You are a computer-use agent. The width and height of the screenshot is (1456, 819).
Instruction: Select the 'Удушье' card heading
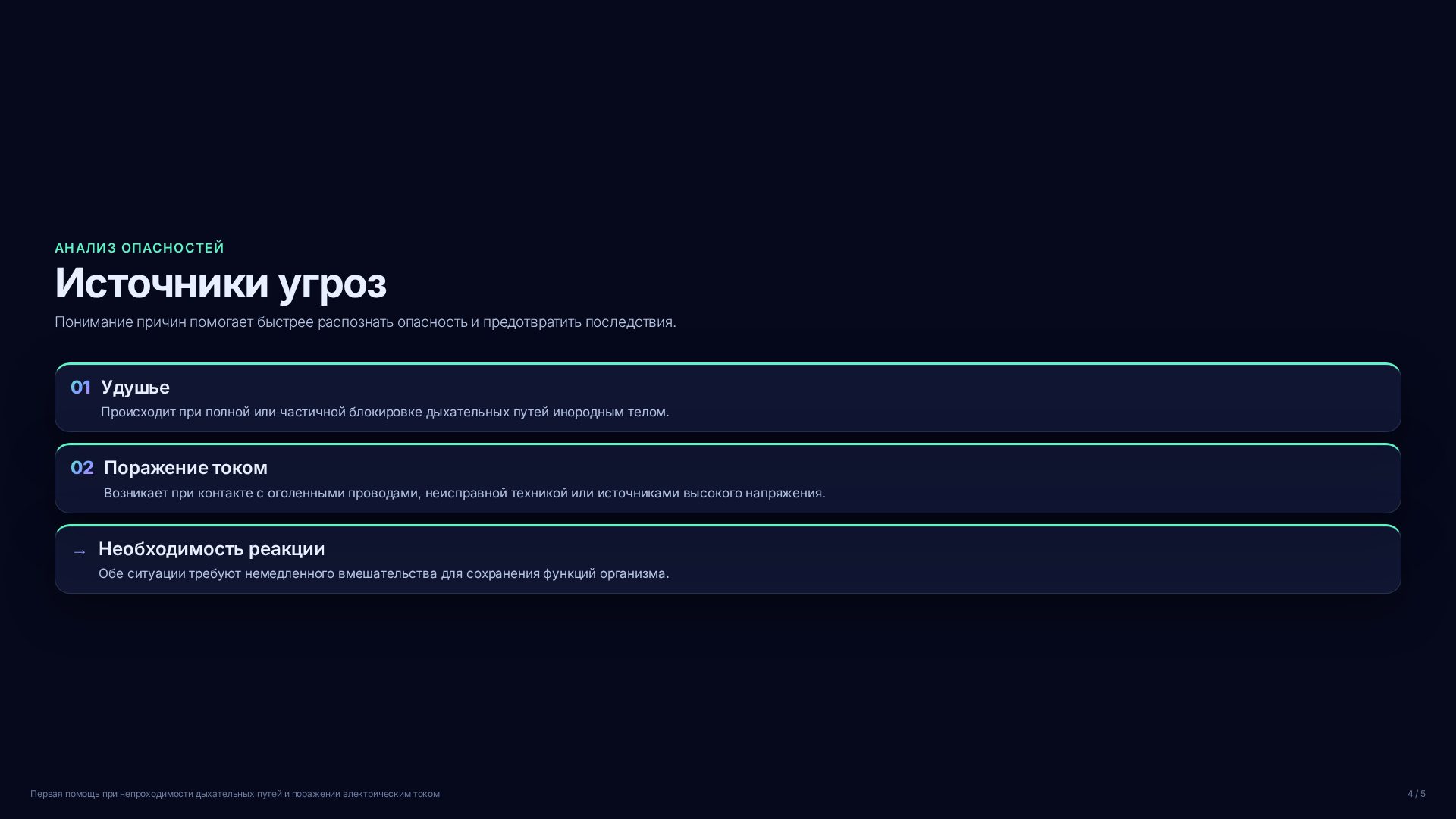coord(135,388)
